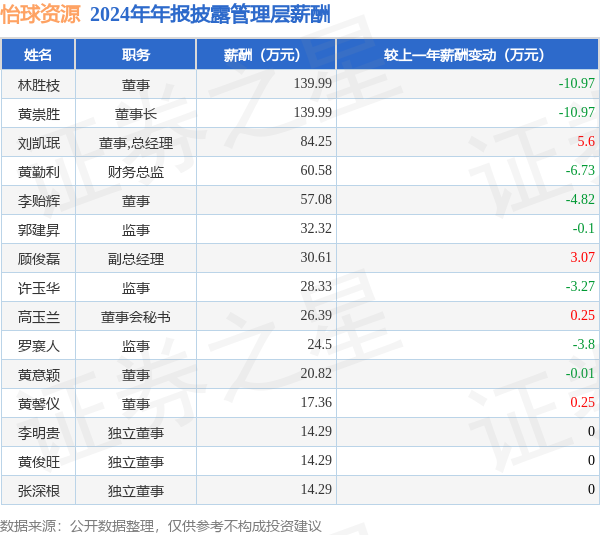The height and width of the screenshot is (535, 600).
Task: Click 李明贵's position 独立董事
Action: point(136,433)
